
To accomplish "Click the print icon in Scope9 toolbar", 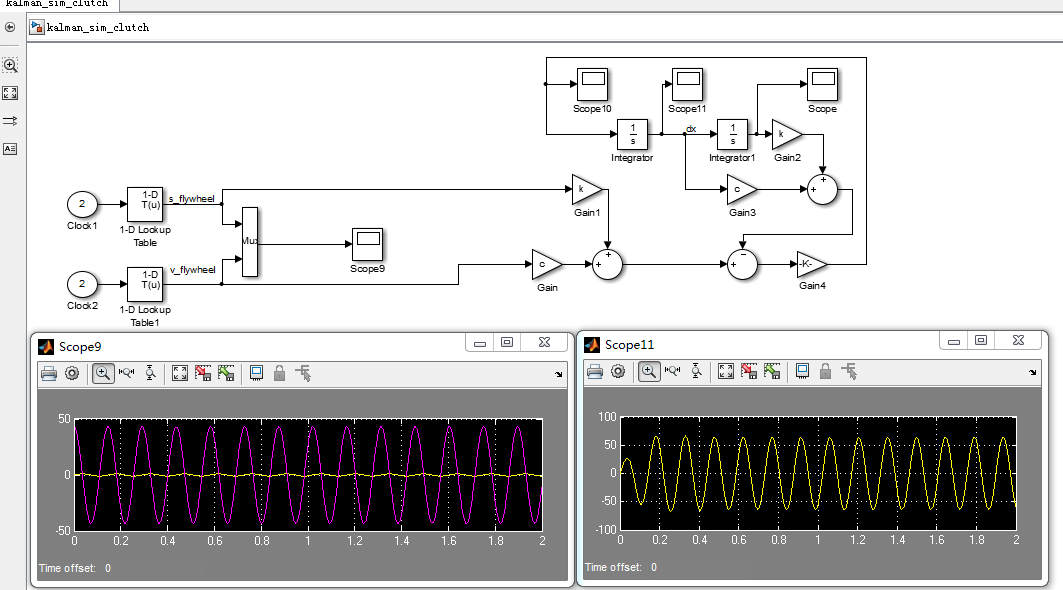I will pyautogui.click(x=49, y=374).
